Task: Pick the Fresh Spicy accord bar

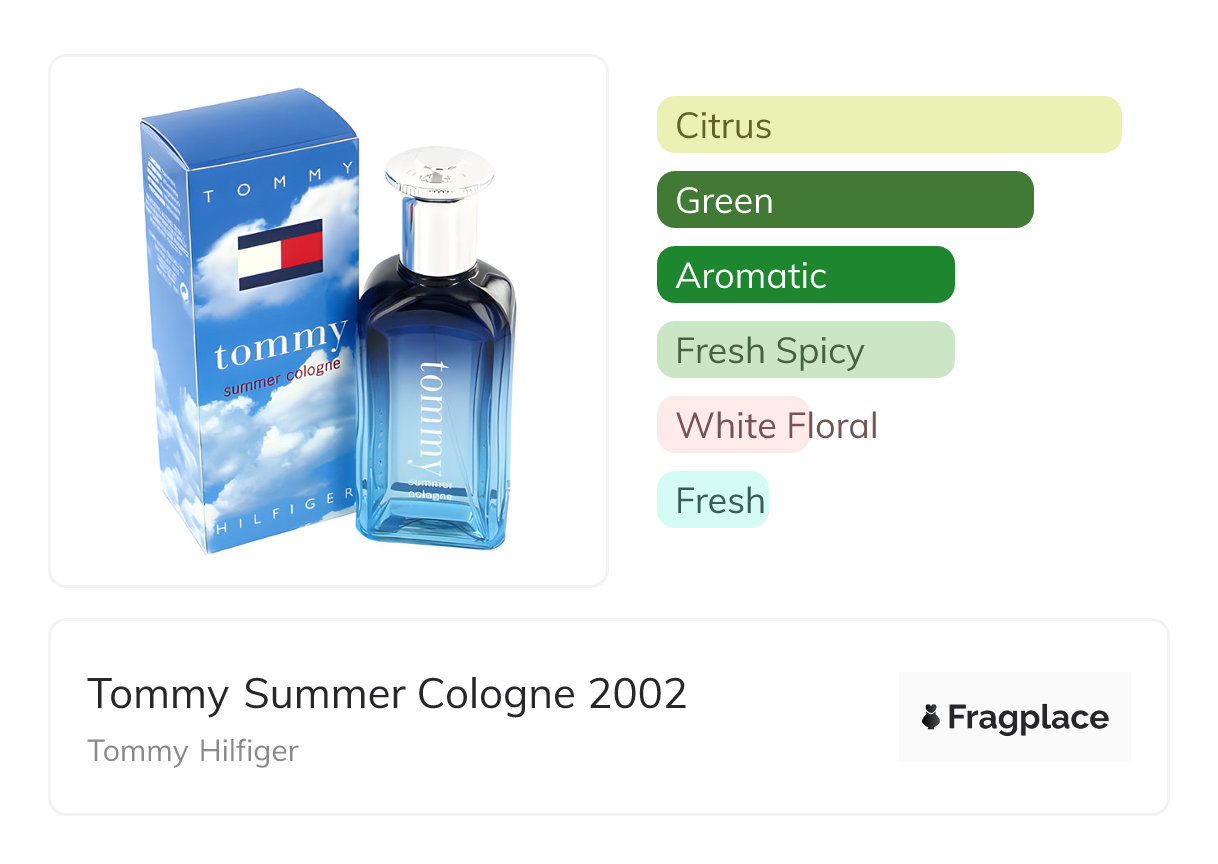Action: coord(806,350)
